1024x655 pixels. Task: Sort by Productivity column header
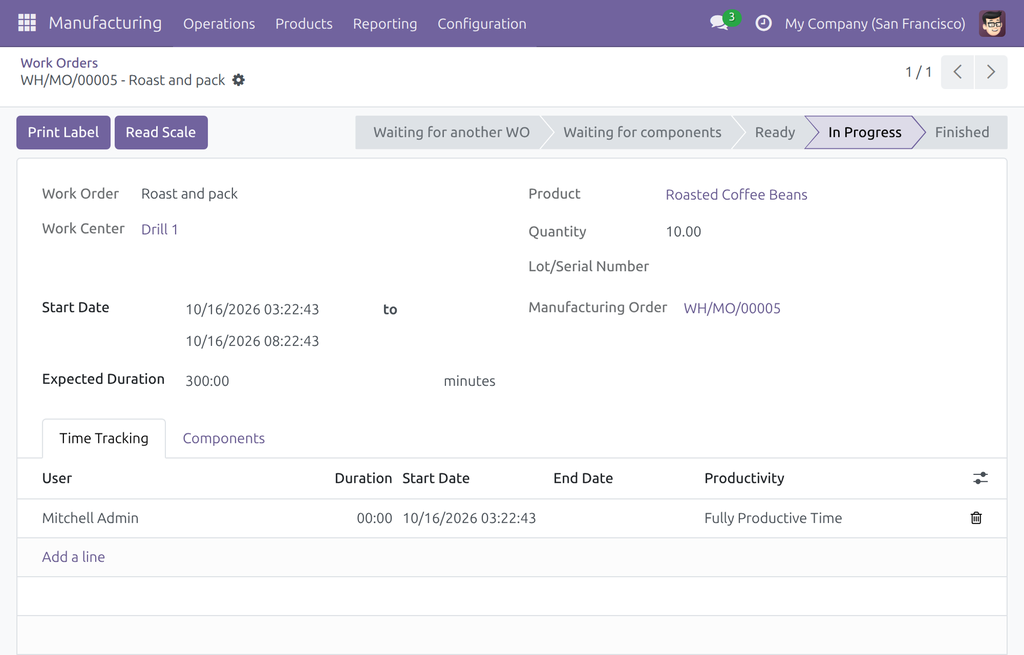click(744, 478)
